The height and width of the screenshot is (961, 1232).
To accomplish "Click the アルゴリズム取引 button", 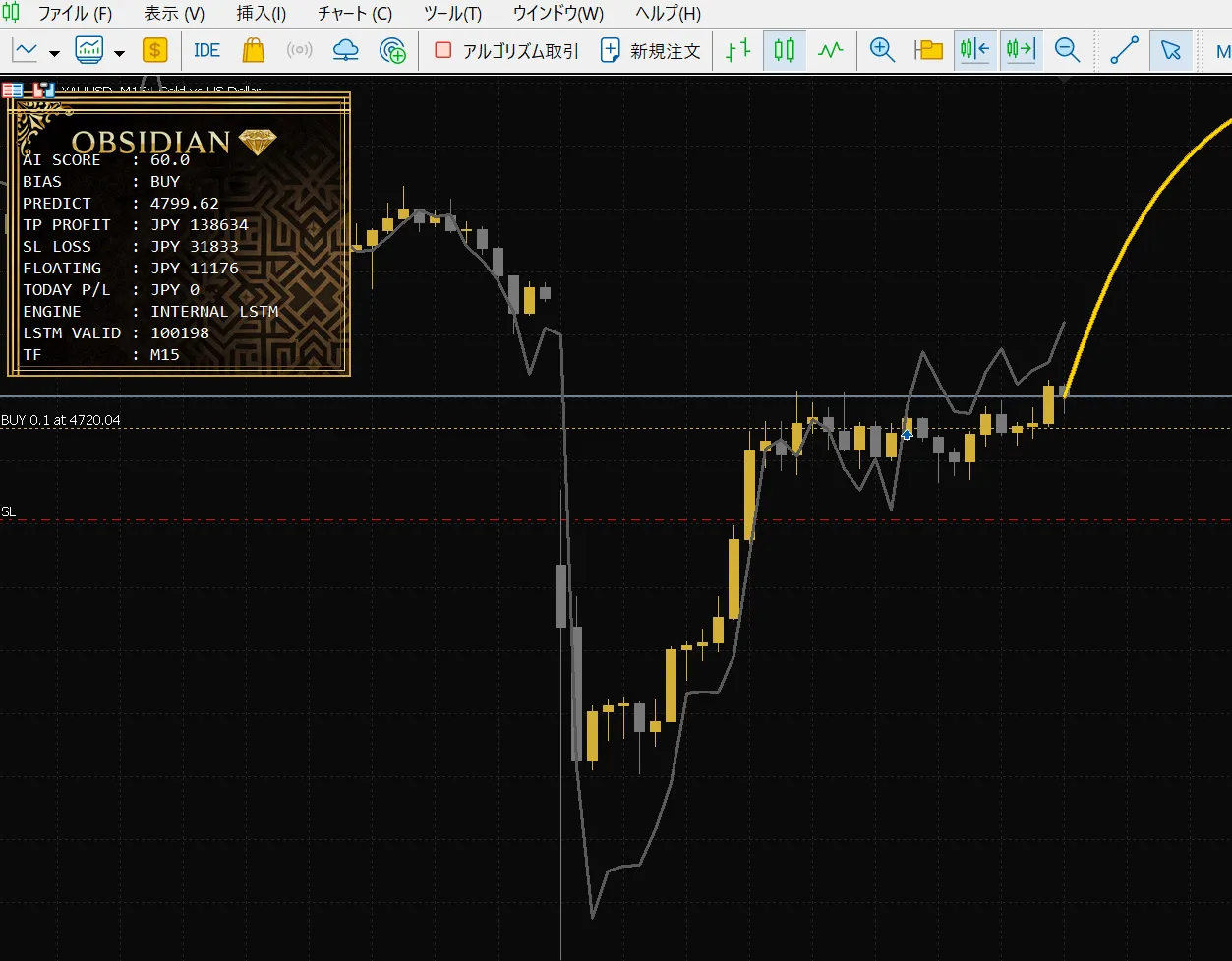I will point(506,51).
